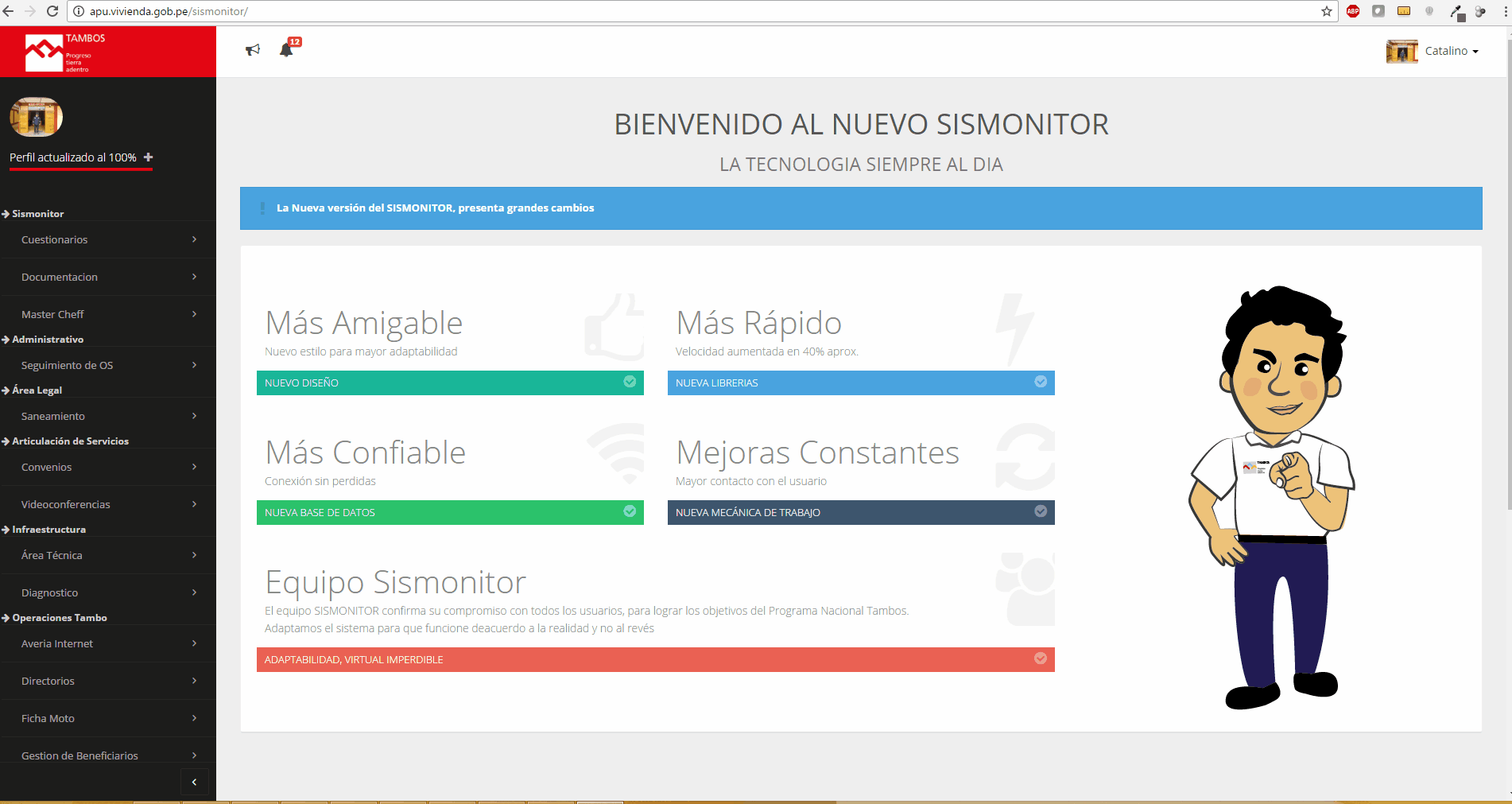
Task: Expand the Cuestionarios submenu
Action: [108, 239]
